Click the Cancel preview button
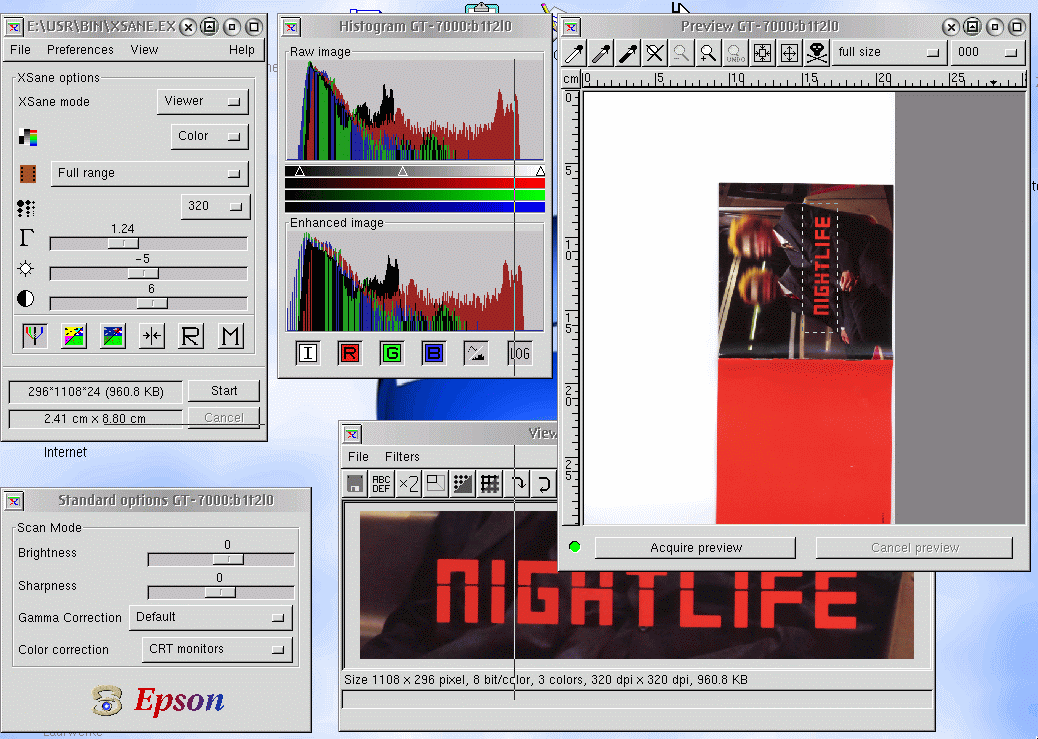1038x739 pixels. 915,548
